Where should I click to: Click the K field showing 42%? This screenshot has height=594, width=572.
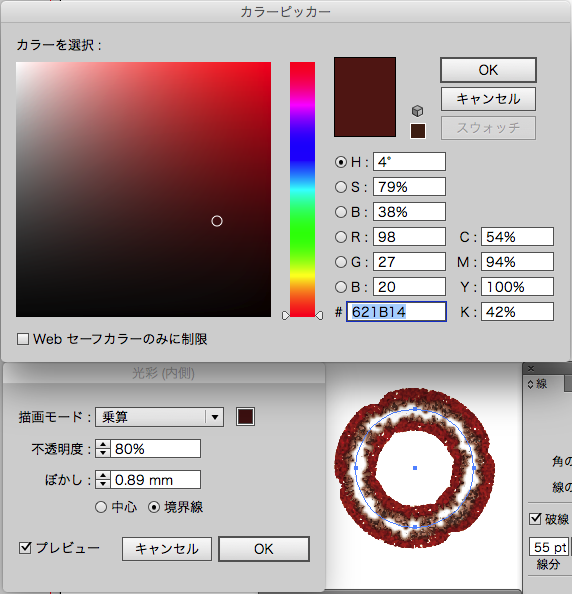coord(517,312)
